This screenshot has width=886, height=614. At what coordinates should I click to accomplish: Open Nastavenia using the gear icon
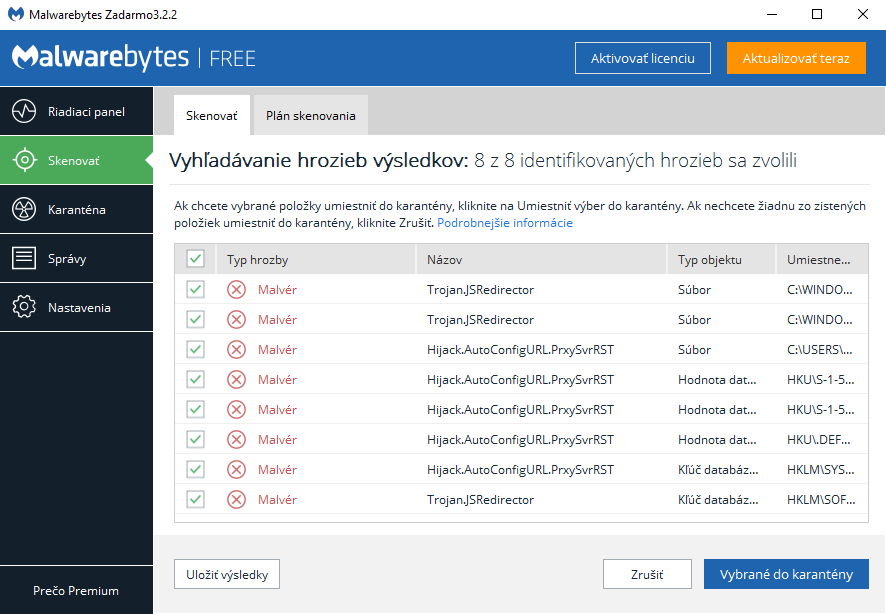[x=24, y=307]
